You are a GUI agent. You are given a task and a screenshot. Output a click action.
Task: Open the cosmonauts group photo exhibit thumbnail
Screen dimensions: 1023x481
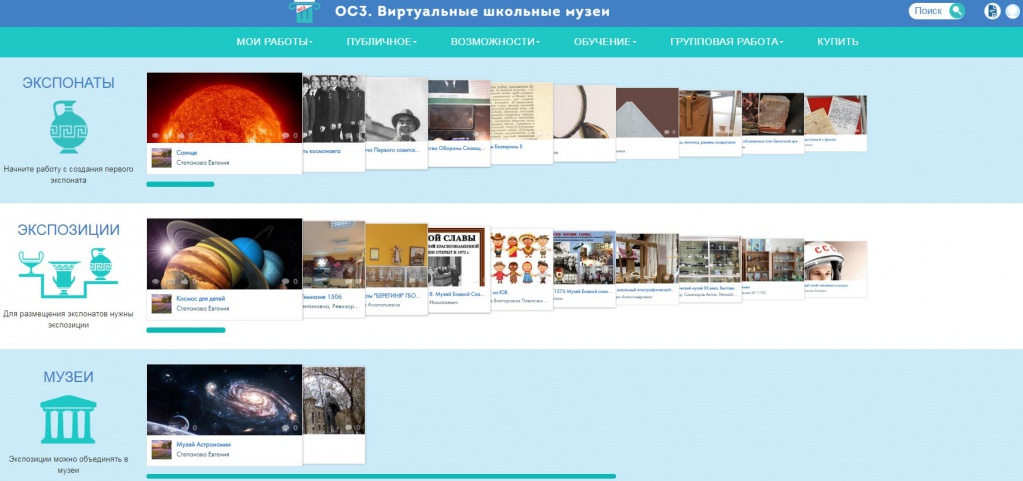pos(333,108)
